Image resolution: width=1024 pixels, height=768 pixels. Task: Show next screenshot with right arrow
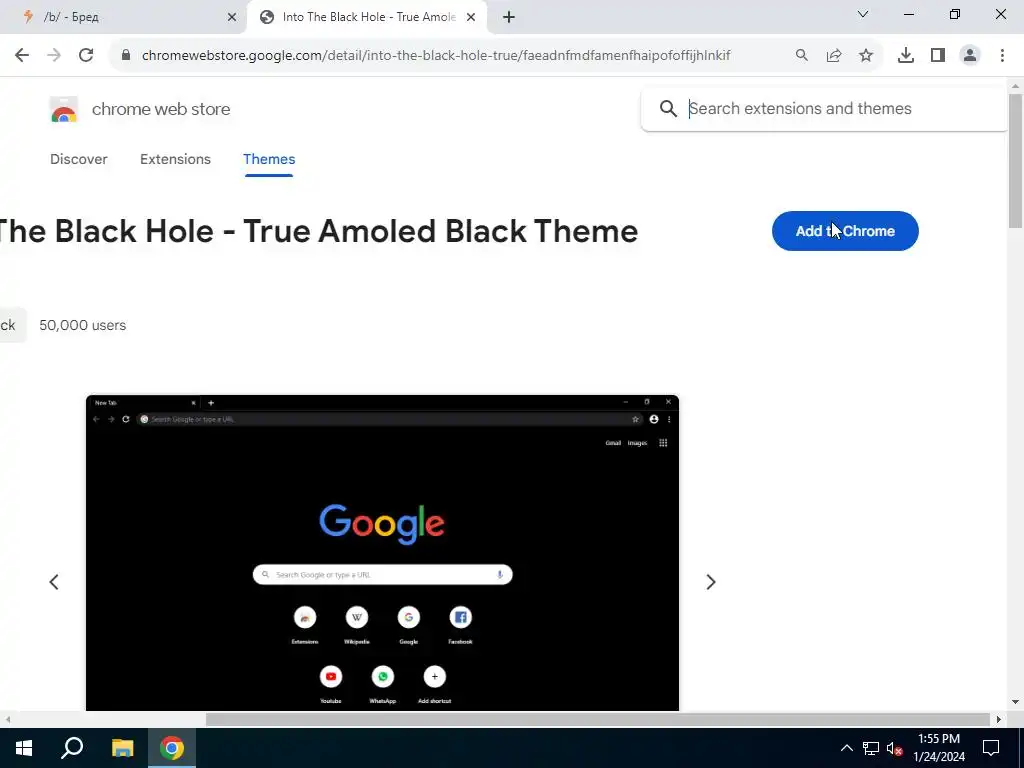pos(711,582)
